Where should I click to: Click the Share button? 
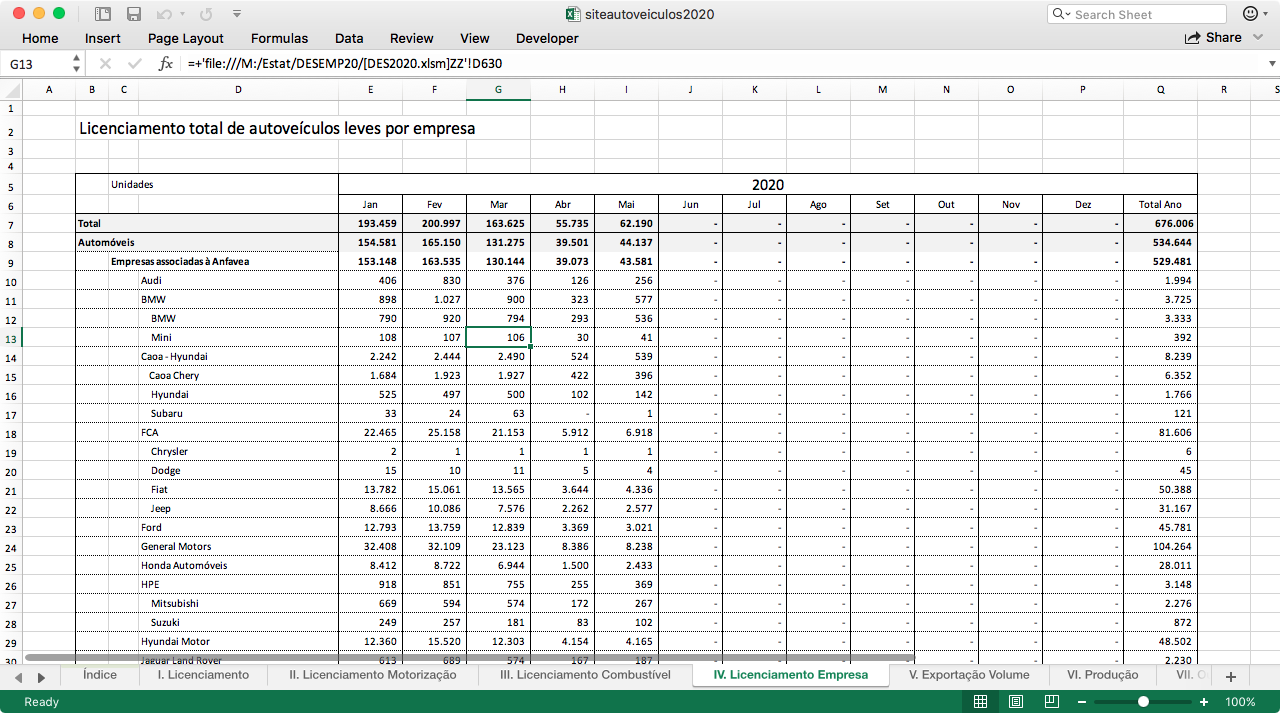[x=1213, y=38]
